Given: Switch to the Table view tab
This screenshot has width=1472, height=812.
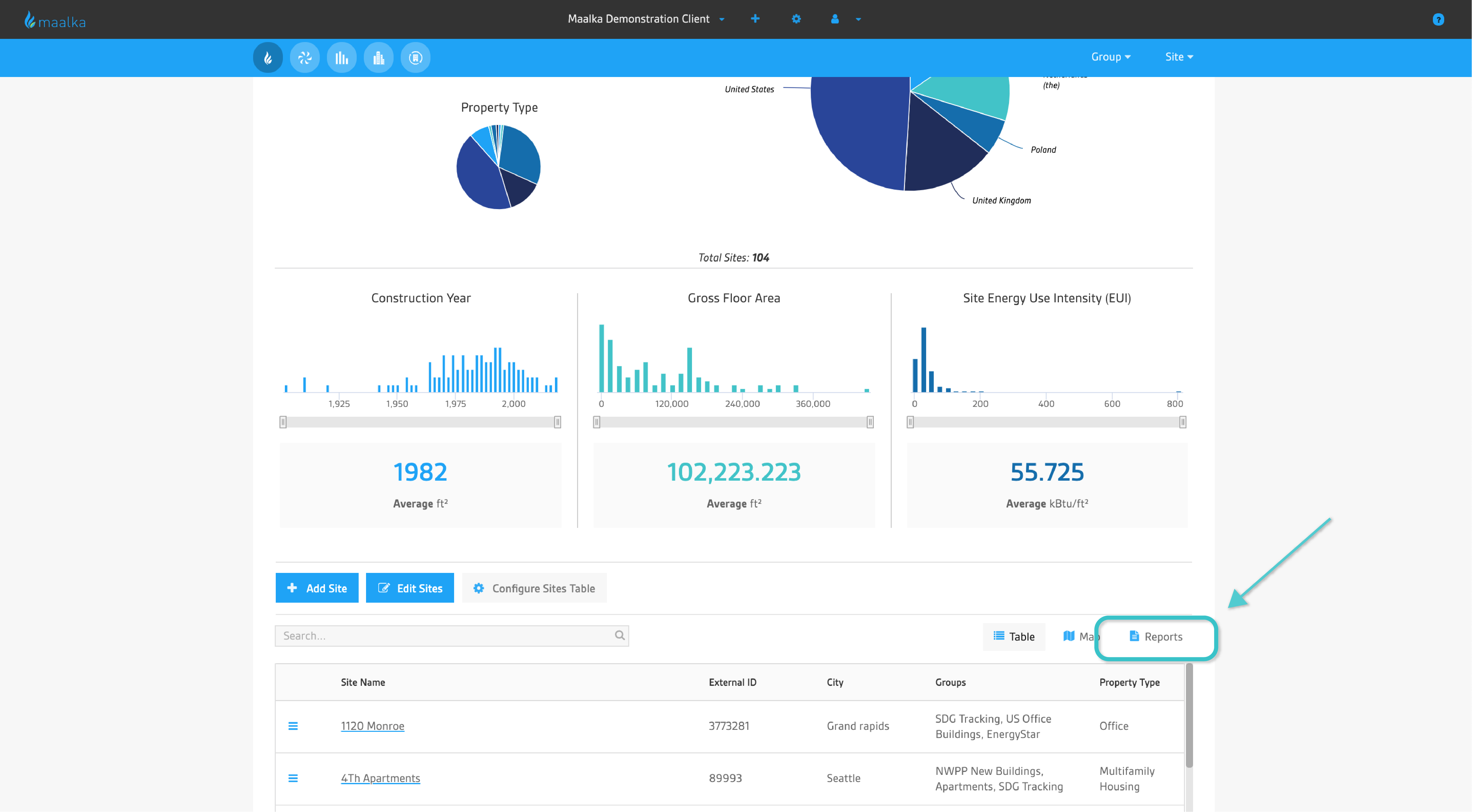Looking at the screenshot, I should [1014, 637].
